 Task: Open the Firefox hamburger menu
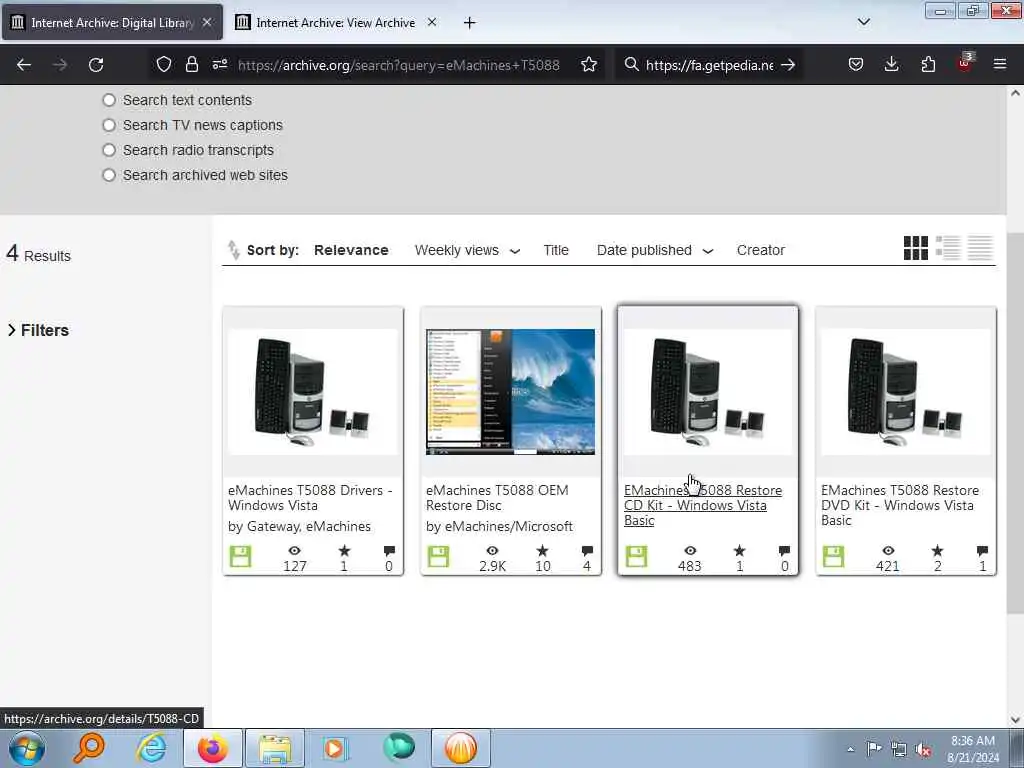tap(1000, 64)
